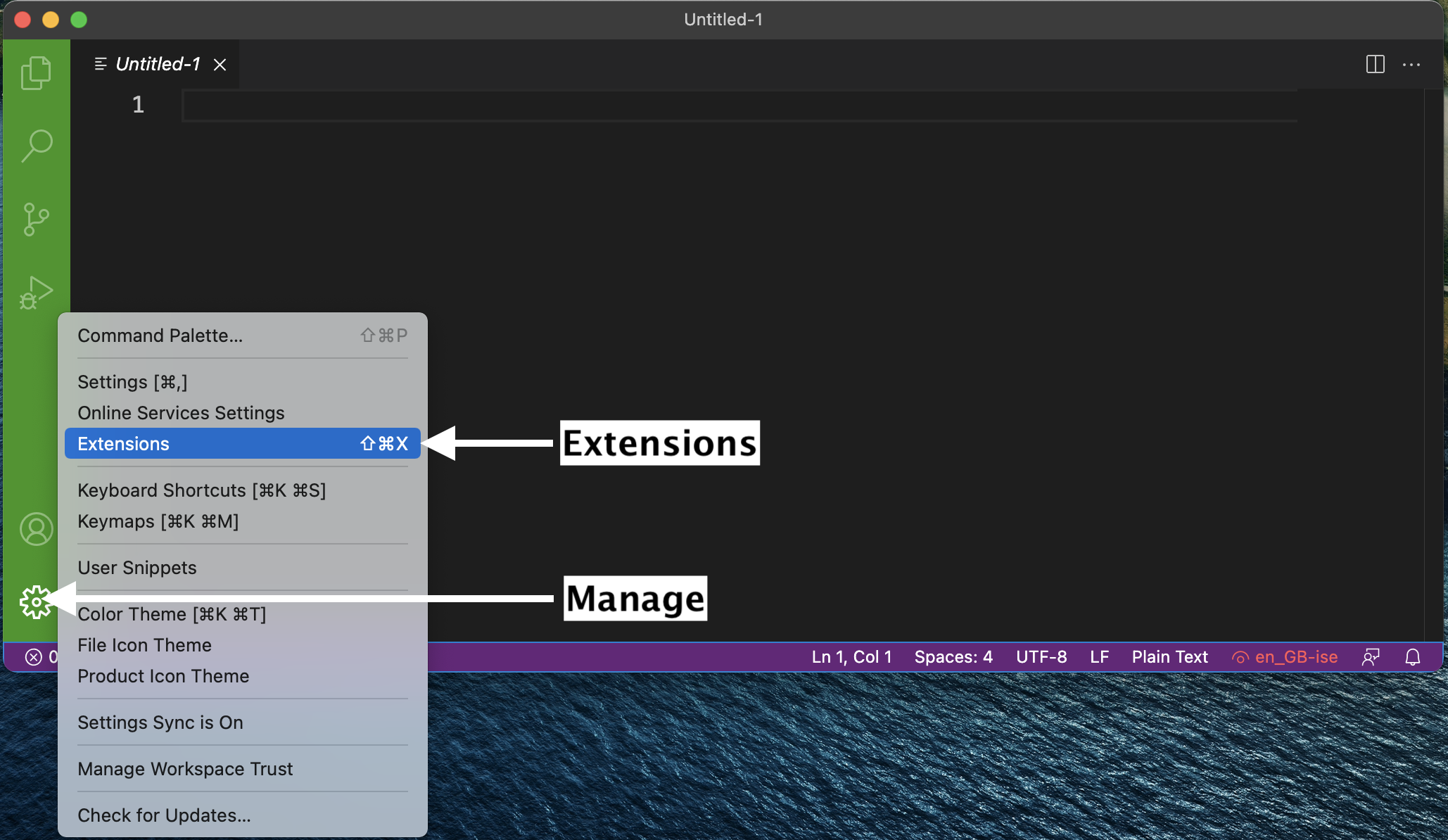1448x840 pixels.
Task: Choose Command Palette... from menu
Action: tap(243, 336)
